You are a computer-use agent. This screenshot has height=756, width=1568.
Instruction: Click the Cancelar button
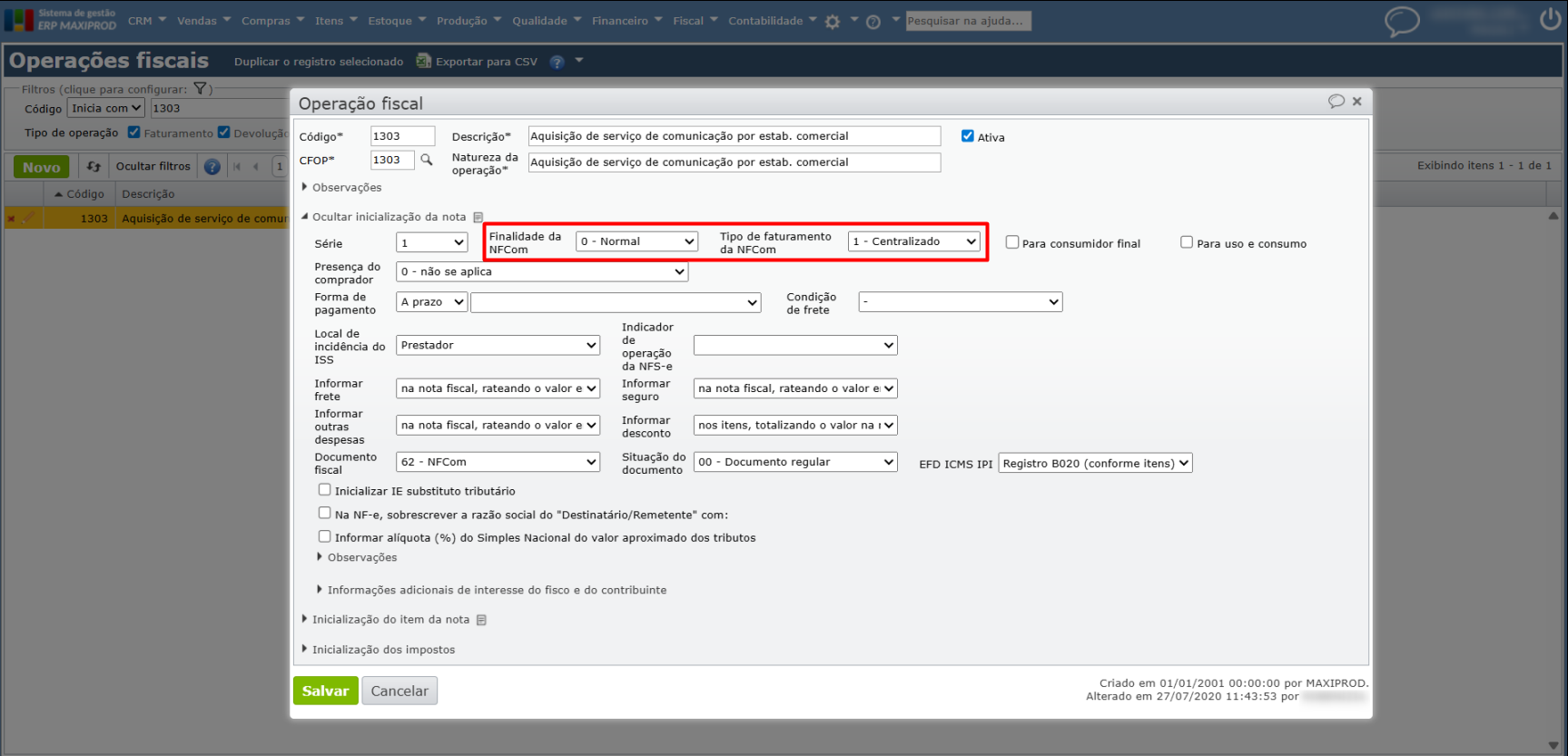point(399,691)
